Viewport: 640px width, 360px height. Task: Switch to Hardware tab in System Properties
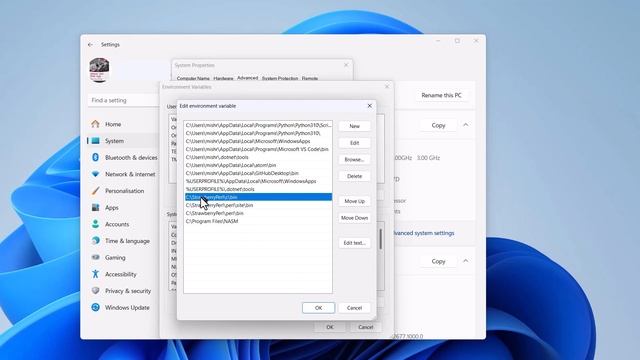coord(223,78)
